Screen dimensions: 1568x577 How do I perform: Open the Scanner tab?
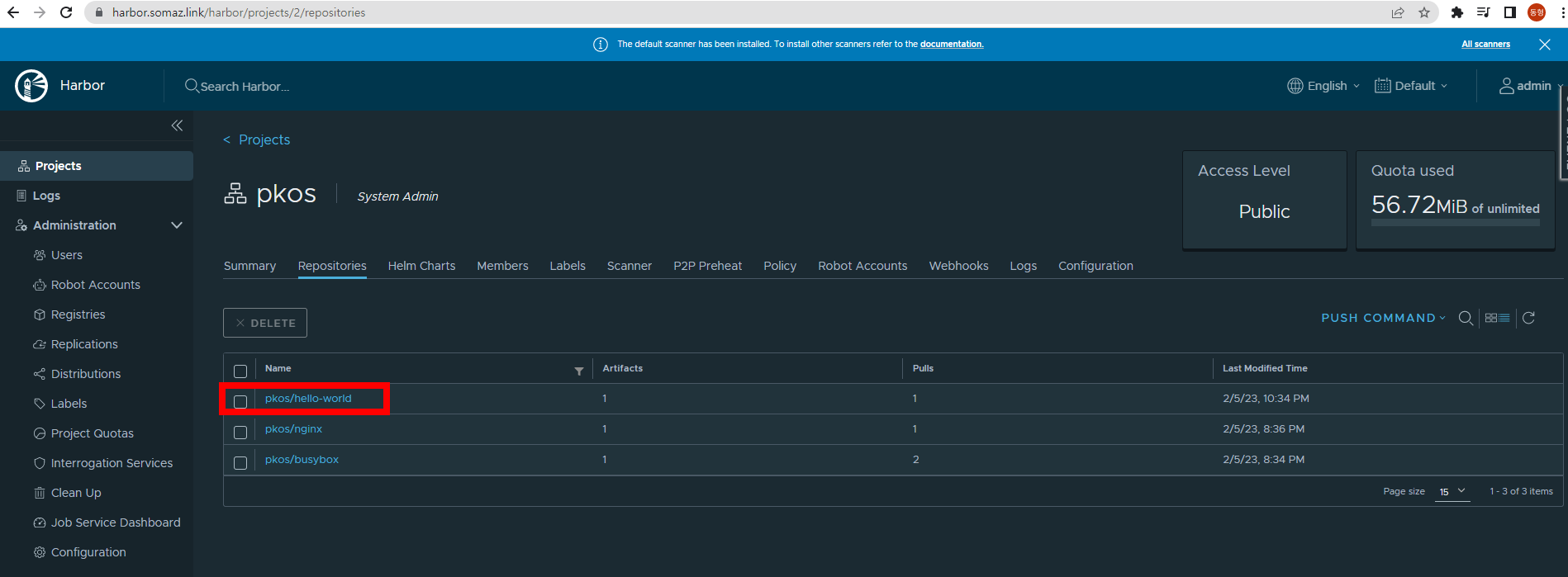pos(630,266)
